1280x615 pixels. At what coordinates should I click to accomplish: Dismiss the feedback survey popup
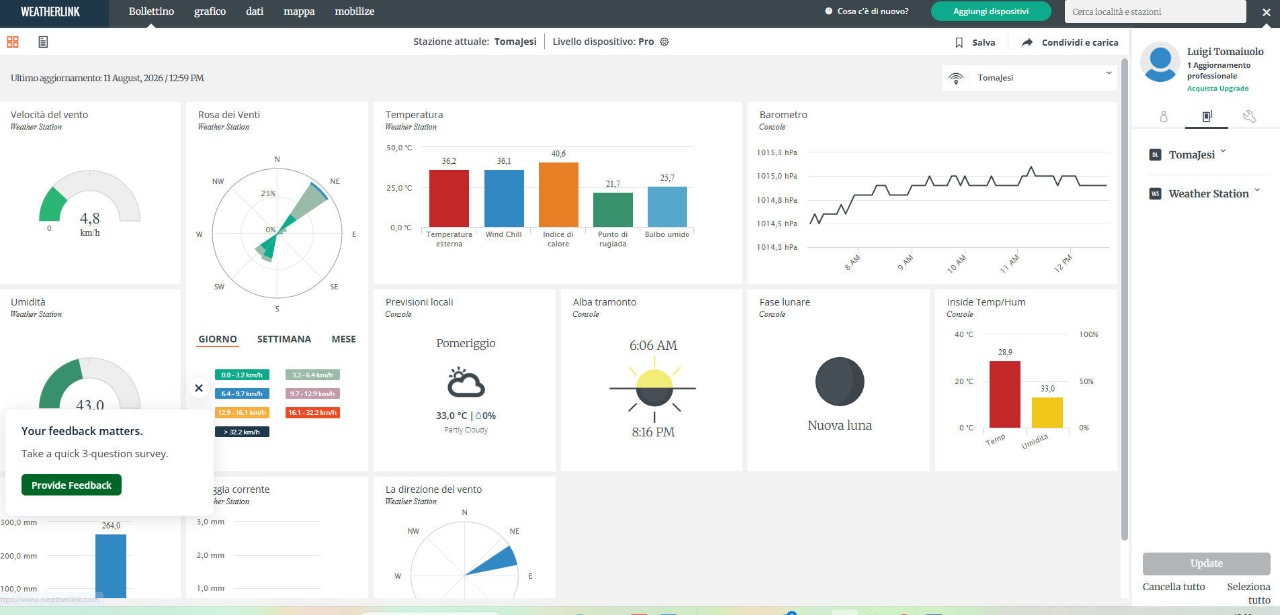tap(198, 388)
